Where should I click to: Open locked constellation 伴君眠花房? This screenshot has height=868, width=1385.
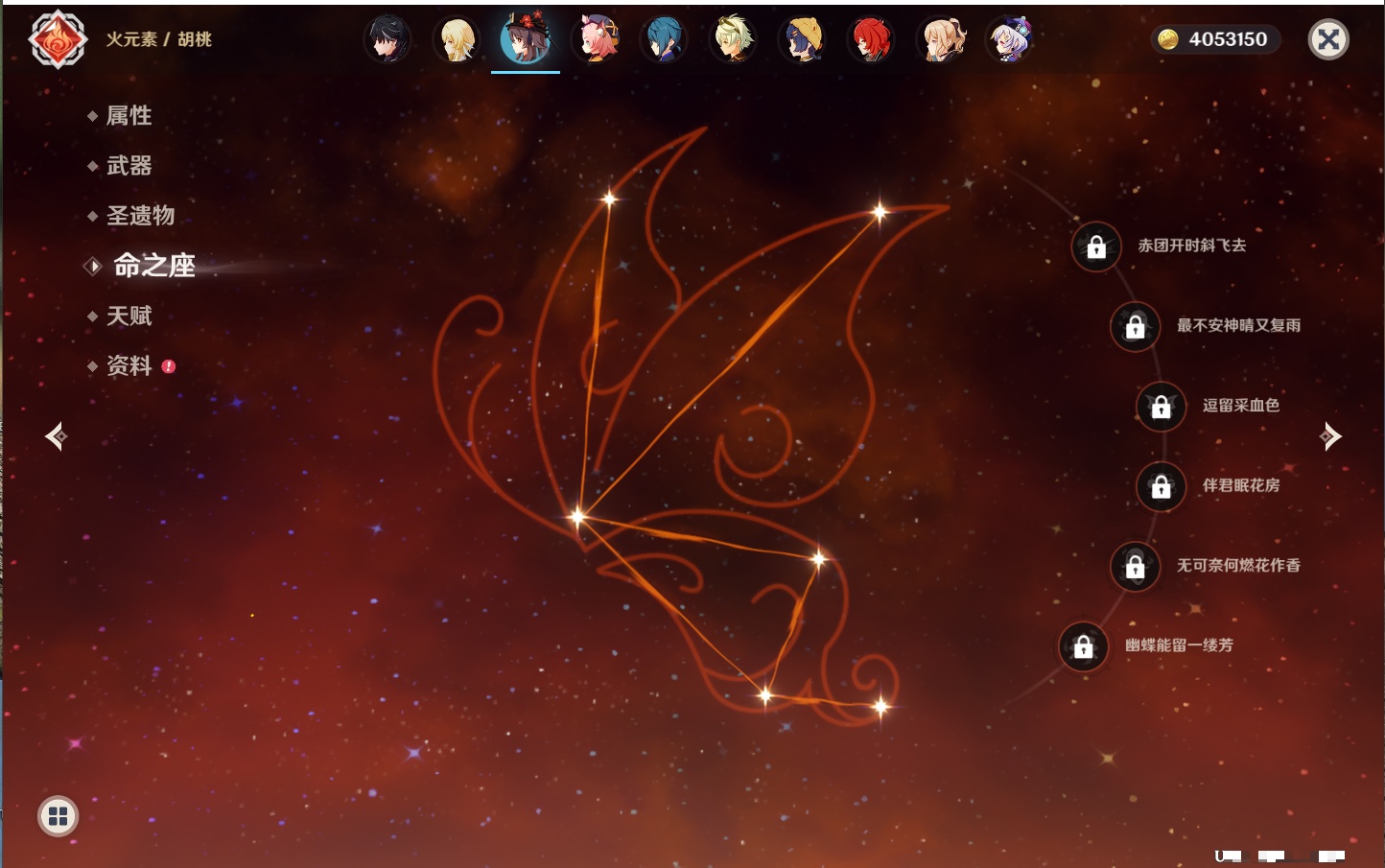click(x=1161, y=486)
